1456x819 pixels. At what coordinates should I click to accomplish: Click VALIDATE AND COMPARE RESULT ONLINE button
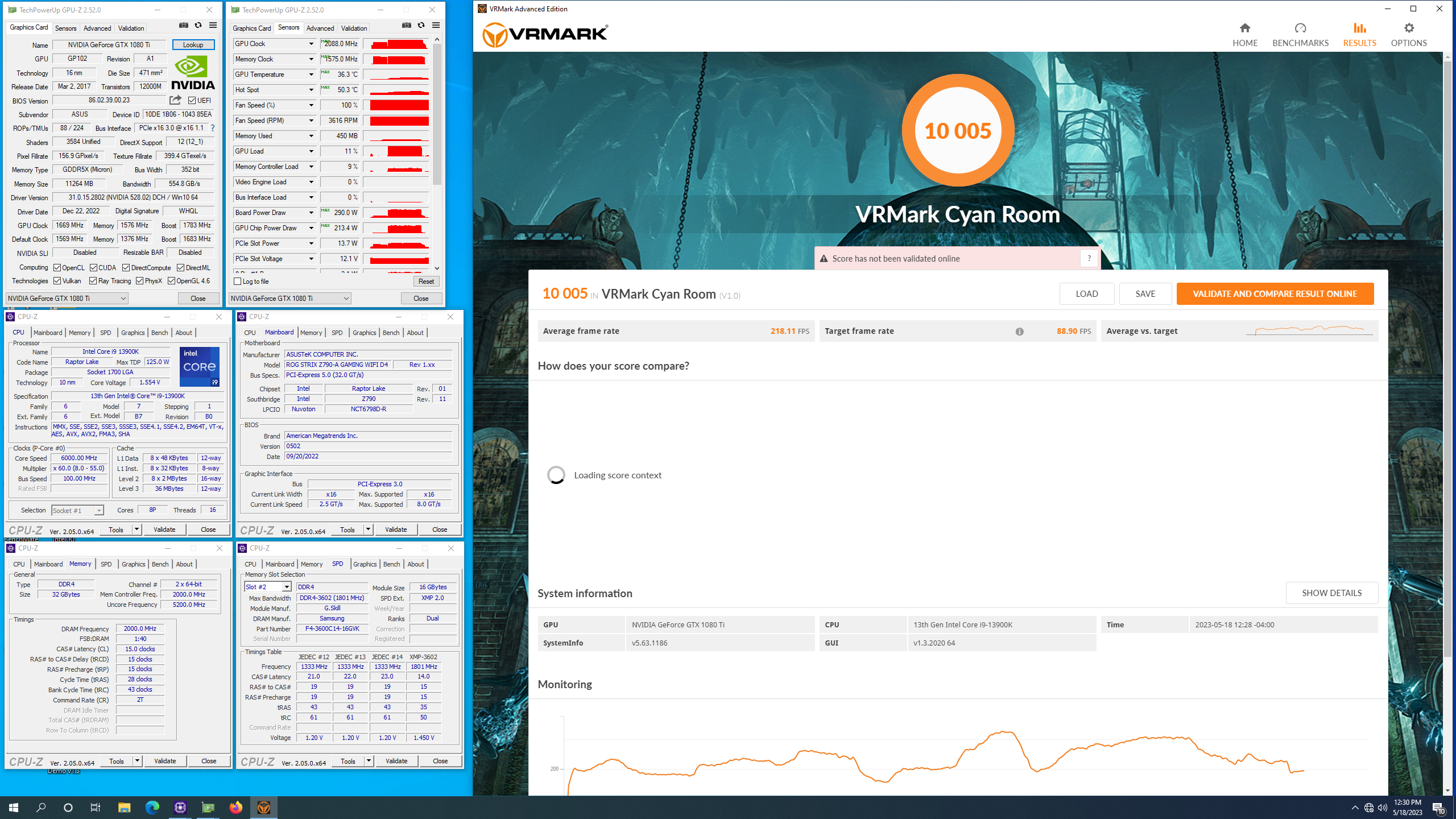point(1275,294)
